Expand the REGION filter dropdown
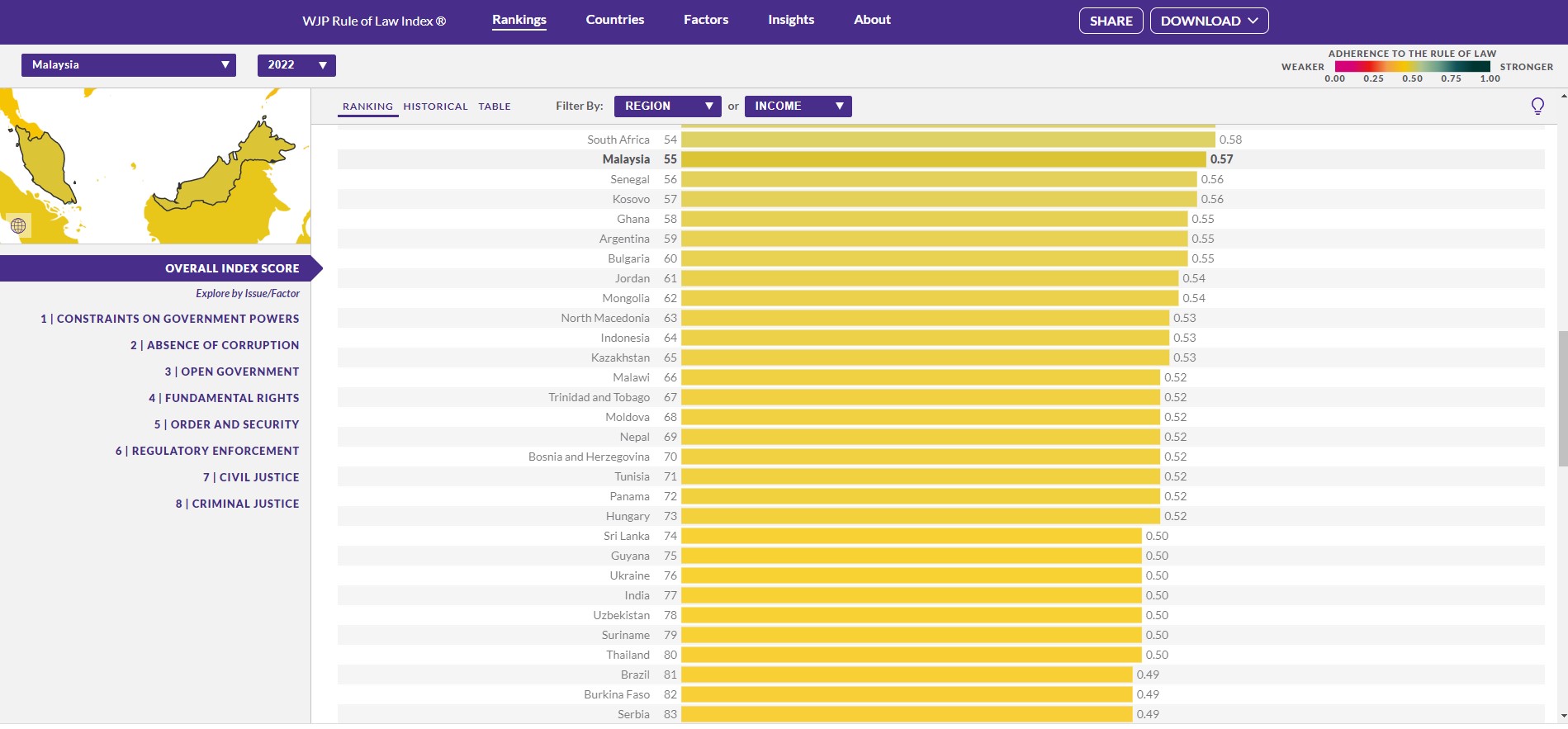 (667, 107)
